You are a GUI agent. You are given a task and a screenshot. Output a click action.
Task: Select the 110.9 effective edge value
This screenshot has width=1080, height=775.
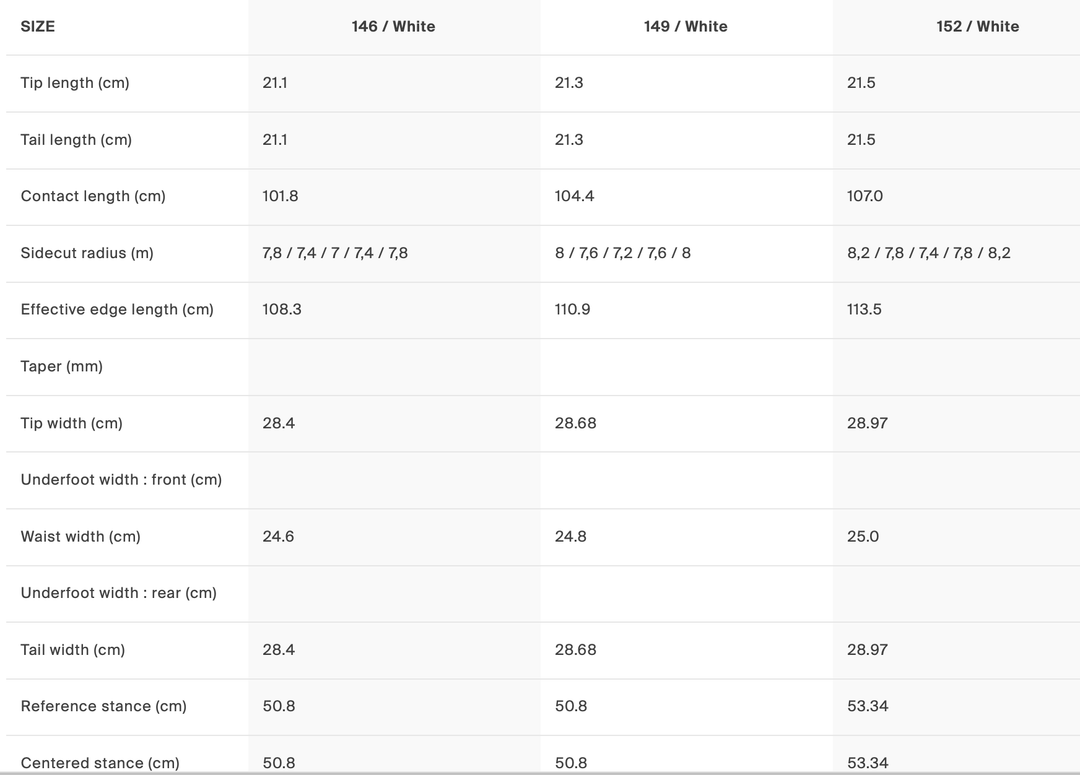(572, 310)
